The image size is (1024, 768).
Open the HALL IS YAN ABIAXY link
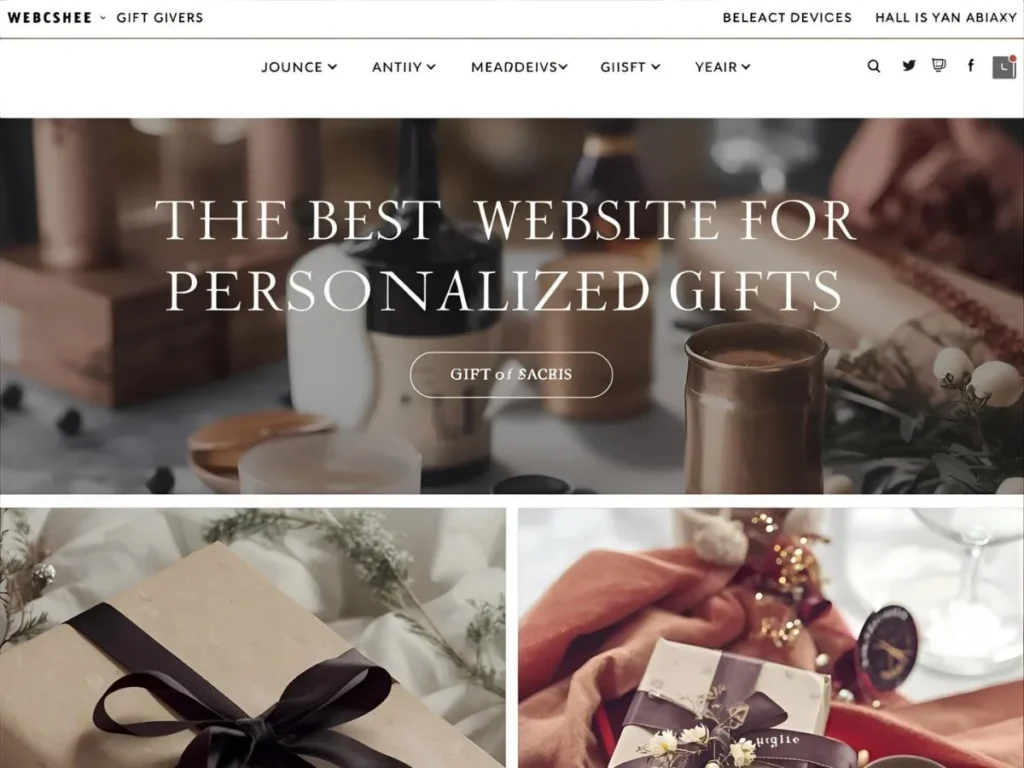click(x=946, y=18)
